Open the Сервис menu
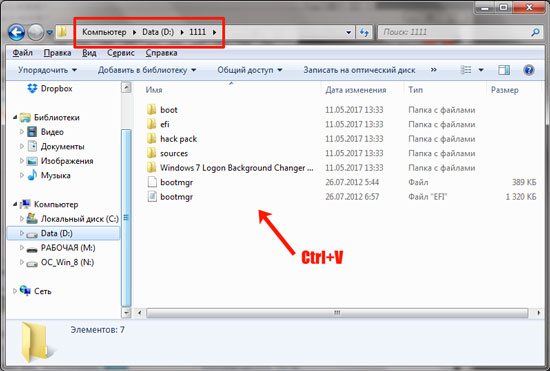The height and width of the screenshot is (371, 550). pyautogui.click(x=121, y=53)
